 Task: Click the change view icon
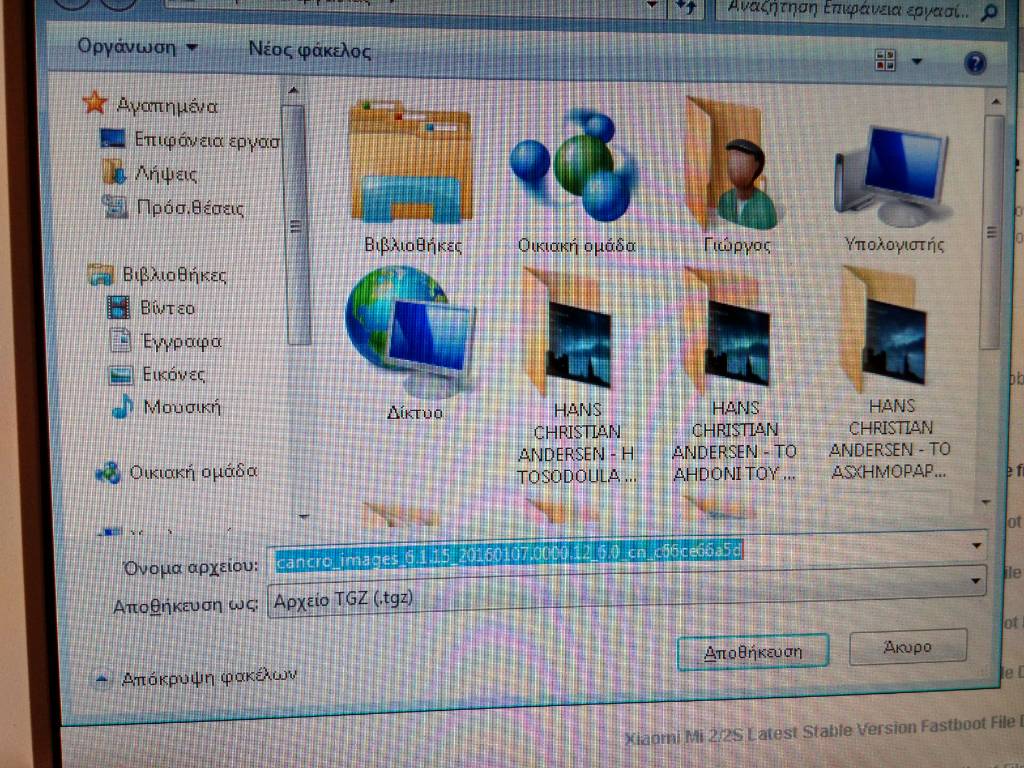pos(885,61)
